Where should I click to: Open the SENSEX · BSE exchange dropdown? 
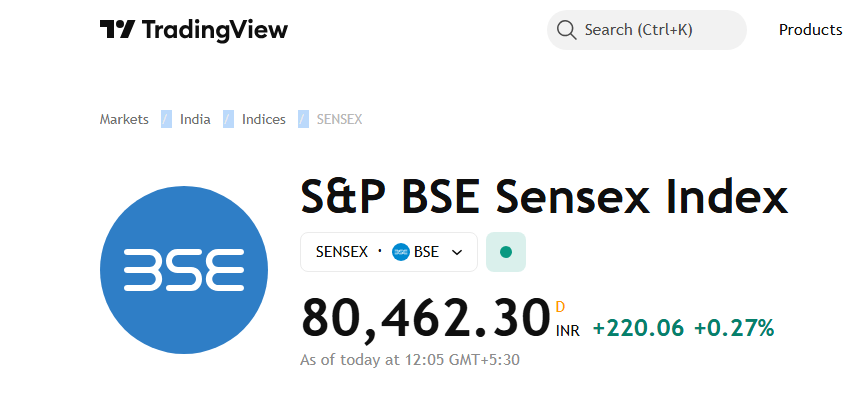pyautogui.click(x=389, y=252)
